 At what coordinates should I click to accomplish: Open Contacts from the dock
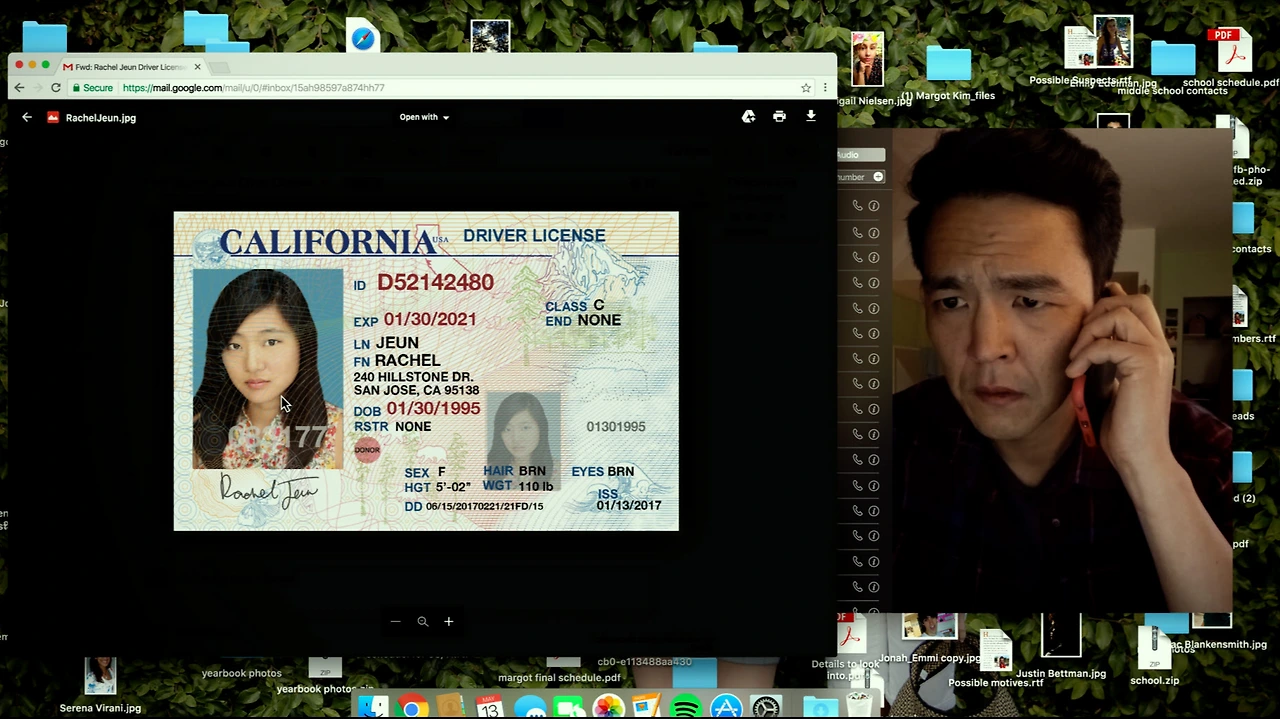click(450, 707)
